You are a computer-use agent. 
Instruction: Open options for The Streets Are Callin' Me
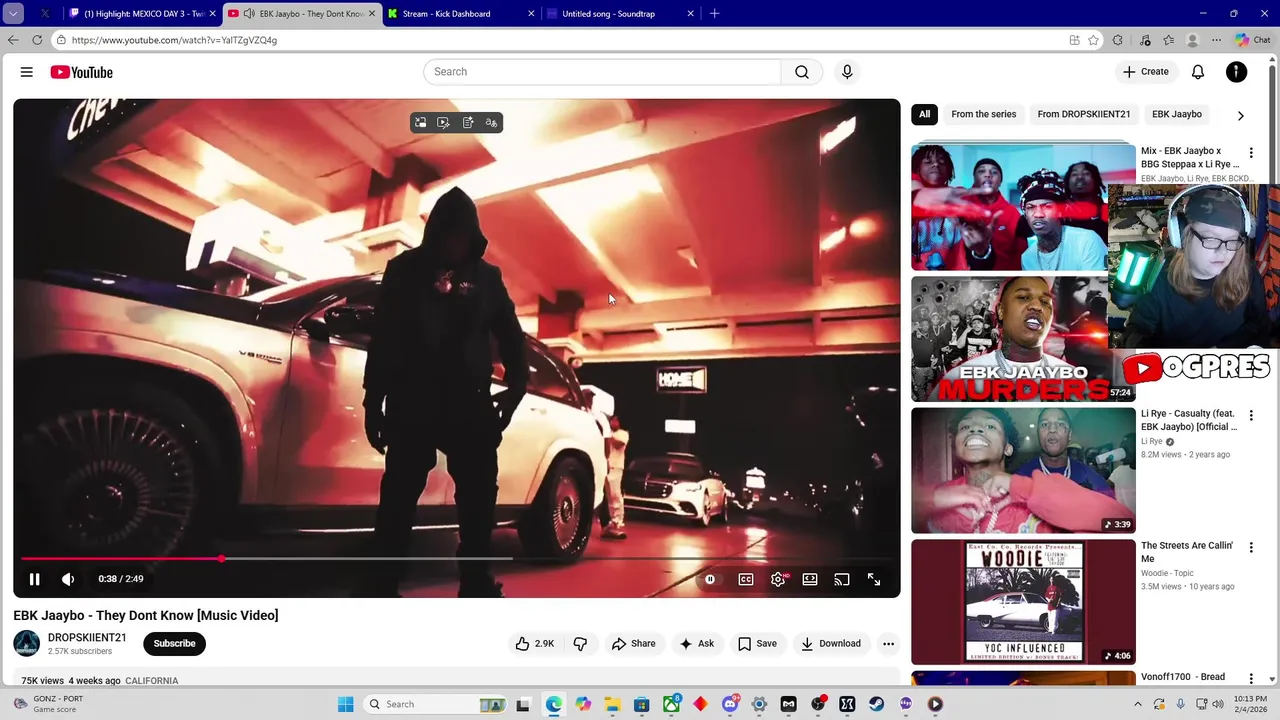(x=1251, y=548)
